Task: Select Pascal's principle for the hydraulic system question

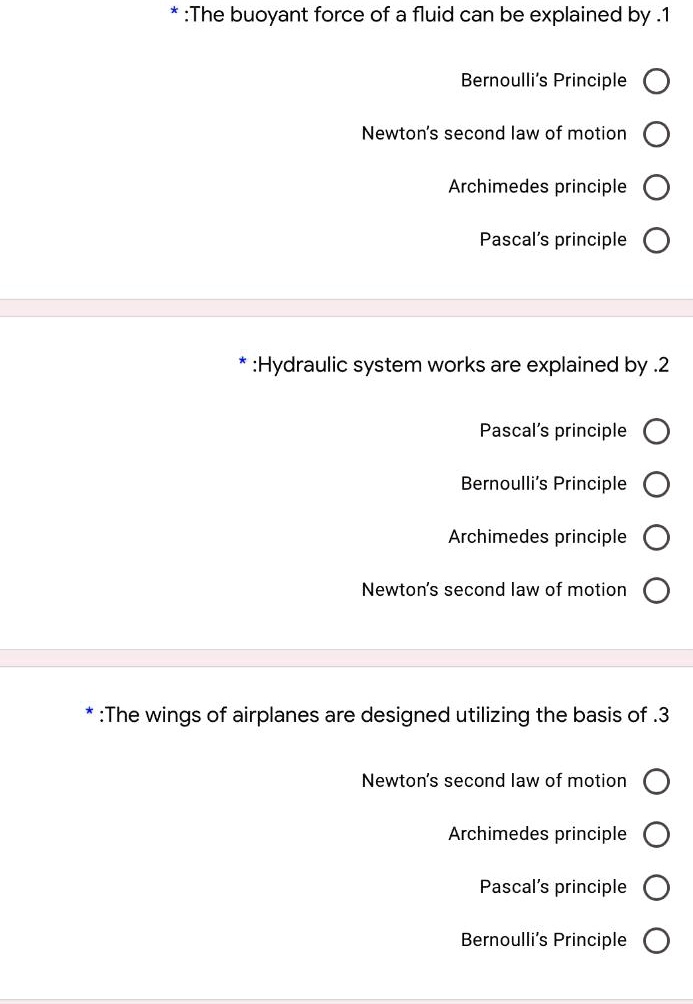Action: point(657,431)
